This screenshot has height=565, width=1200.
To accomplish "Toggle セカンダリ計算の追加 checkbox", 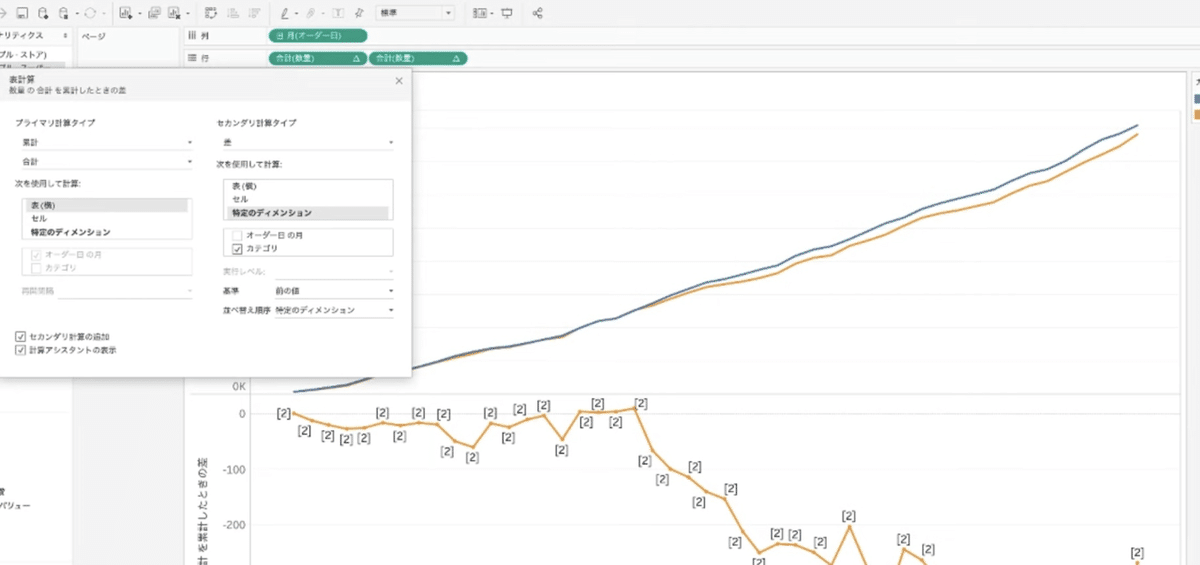I will point(21,336).
